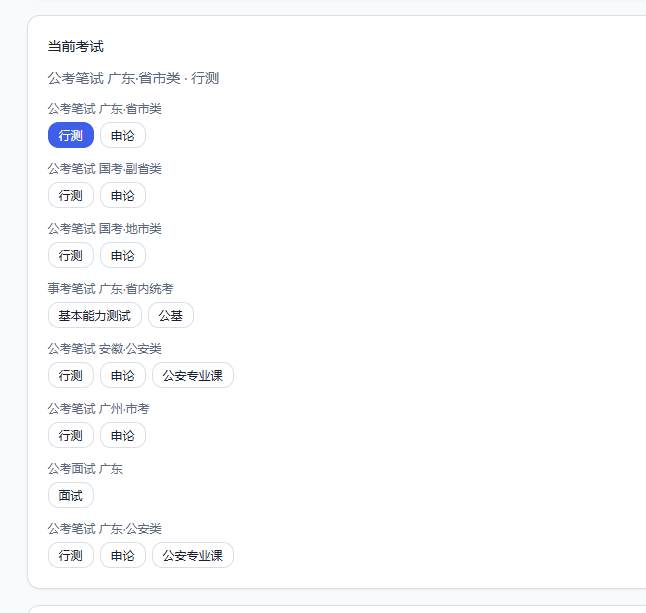The height and width of the screenshot is (613, 646).
Task: Choose 行测 under 国考·副省类
Action: pos(71,195)
